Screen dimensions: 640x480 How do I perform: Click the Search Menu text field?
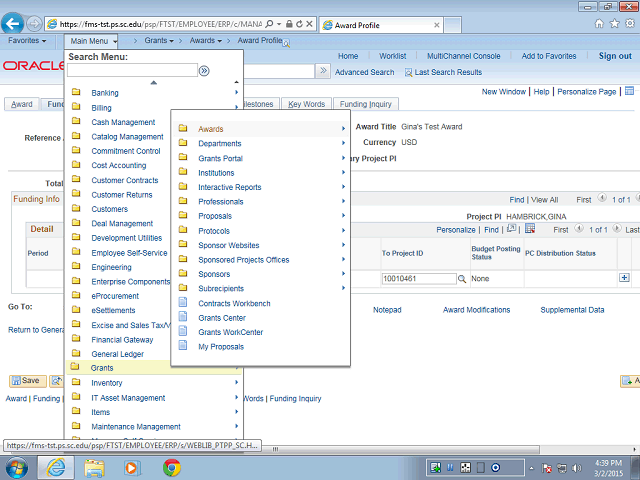tap(132, 71)
